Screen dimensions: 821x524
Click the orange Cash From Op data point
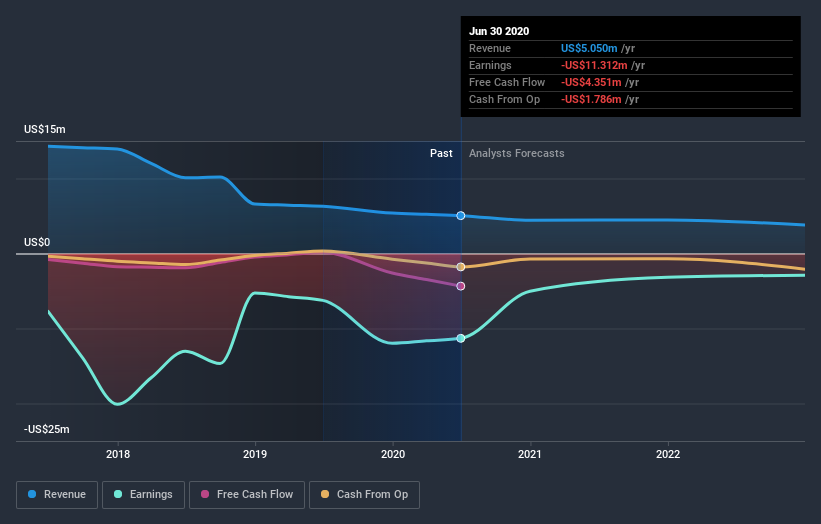tap(461, 267)
